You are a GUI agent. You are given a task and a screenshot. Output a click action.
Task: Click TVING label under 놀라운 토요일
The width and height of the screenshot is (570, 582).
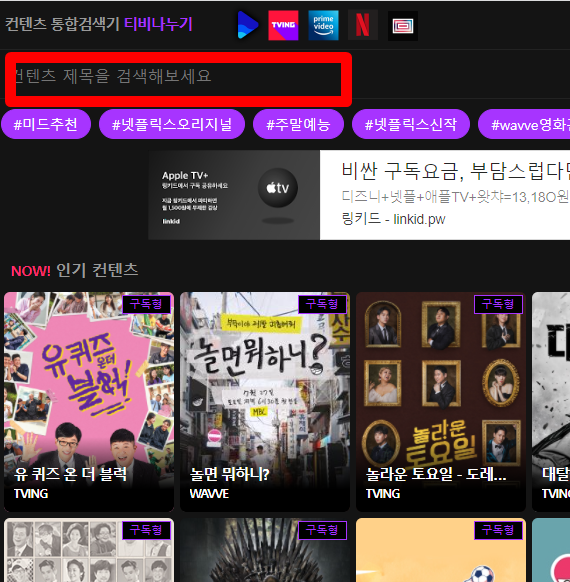click(383, 494)
